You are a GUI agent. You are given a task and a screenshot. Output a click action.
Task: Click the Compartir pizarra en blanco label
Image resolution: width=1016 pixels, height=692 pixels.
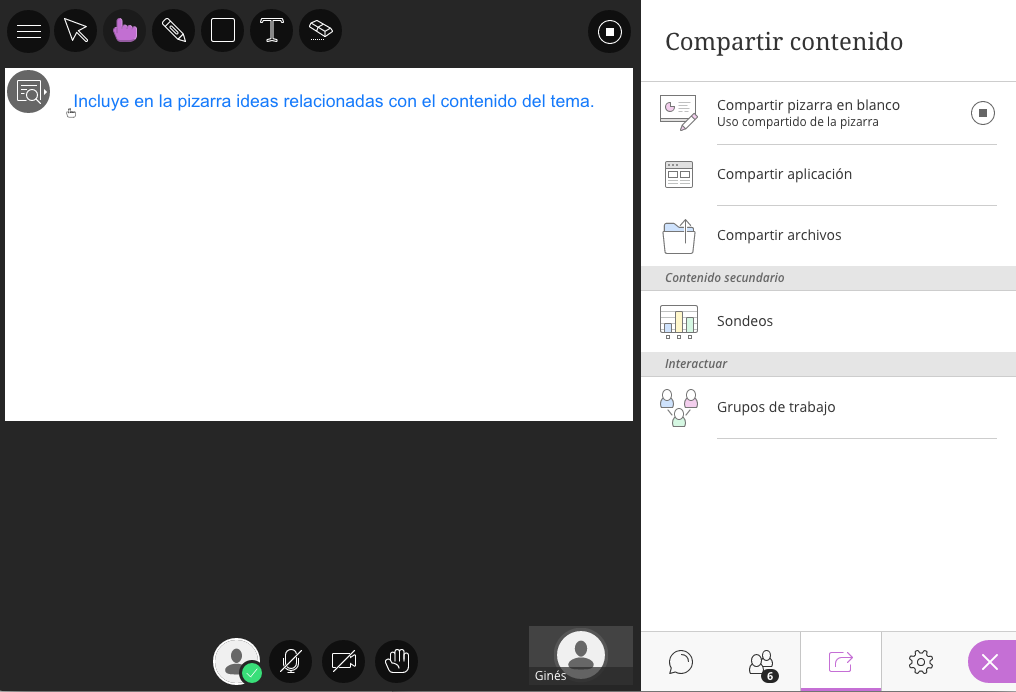click(x=808, y=105)
